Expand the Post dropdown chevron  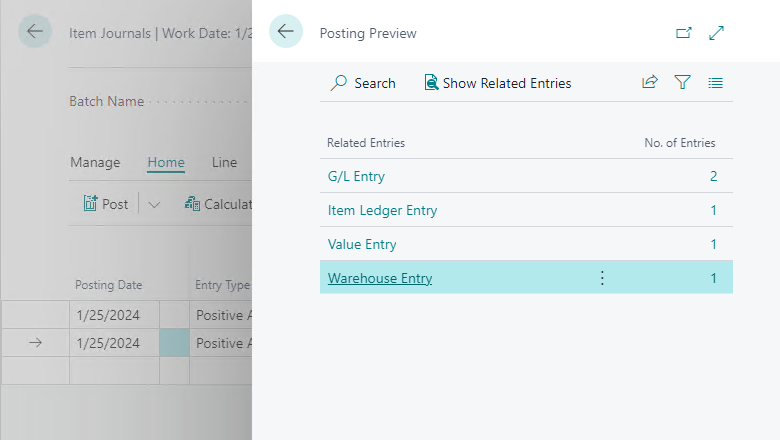point(154,205)
